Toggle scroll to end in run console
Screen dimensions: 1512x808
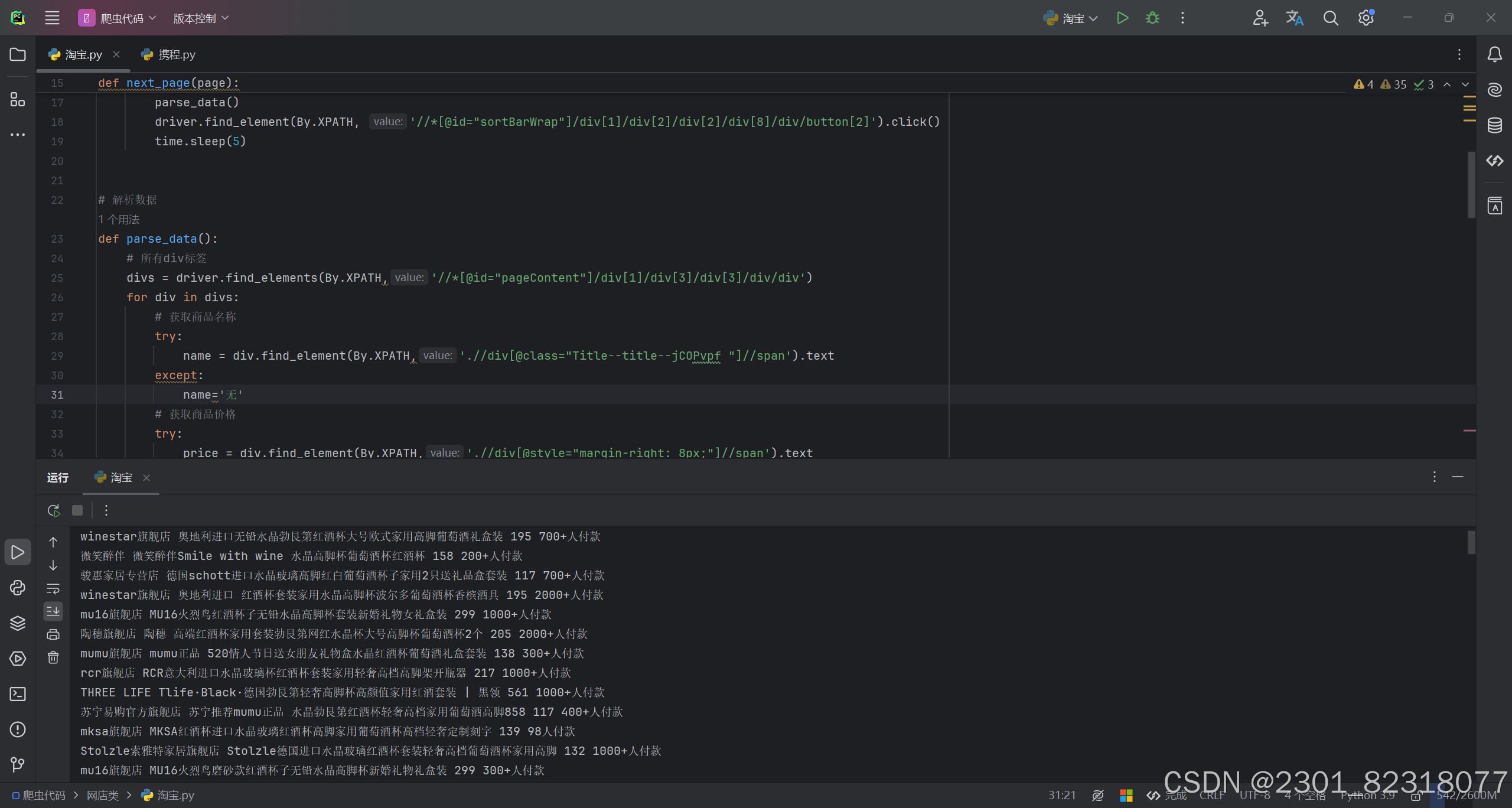(x=53, y=611)
